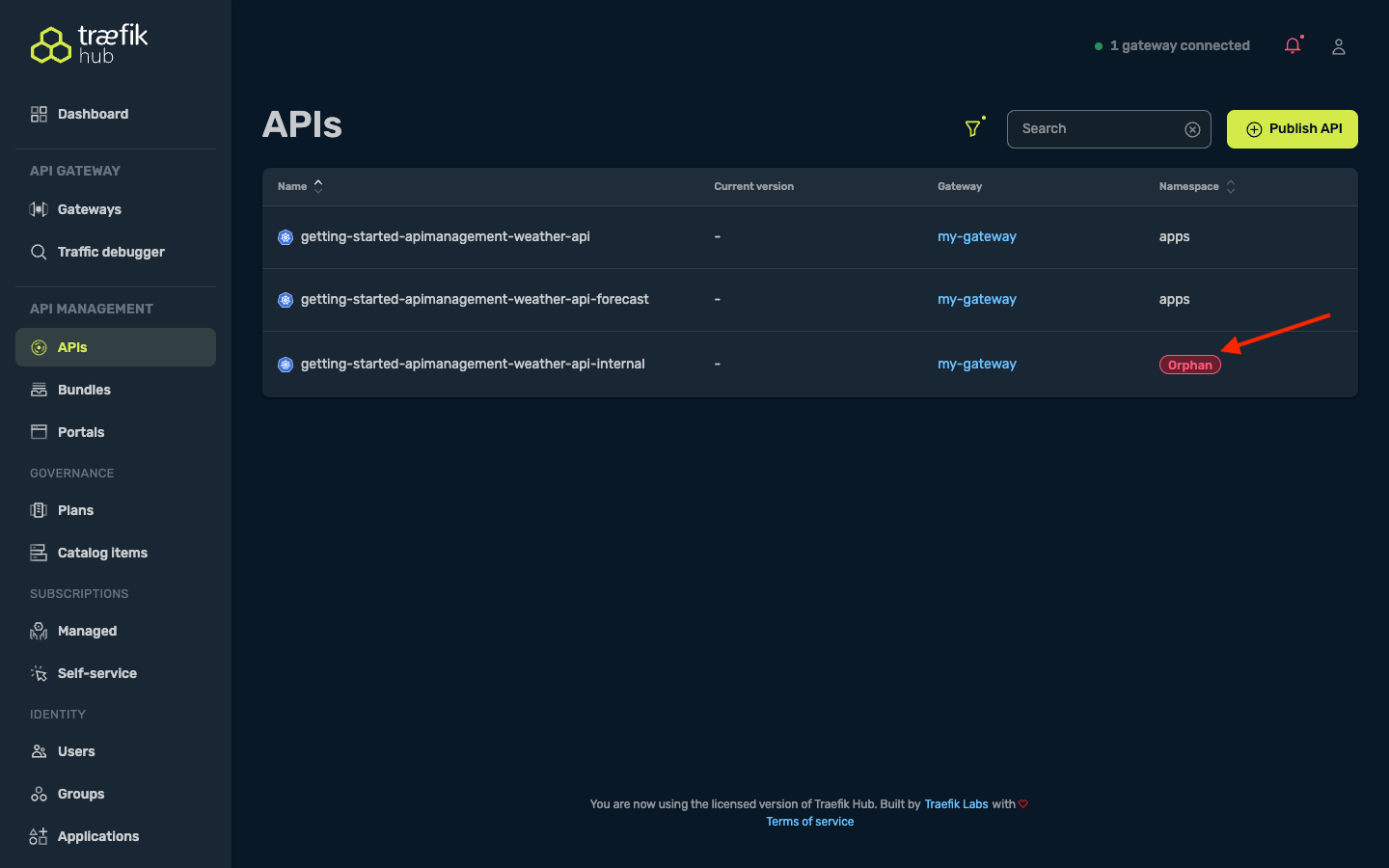Viewport: 1389px width, 868px height.
Task: Open Terms of service link
Action: [x=809, y=822]
